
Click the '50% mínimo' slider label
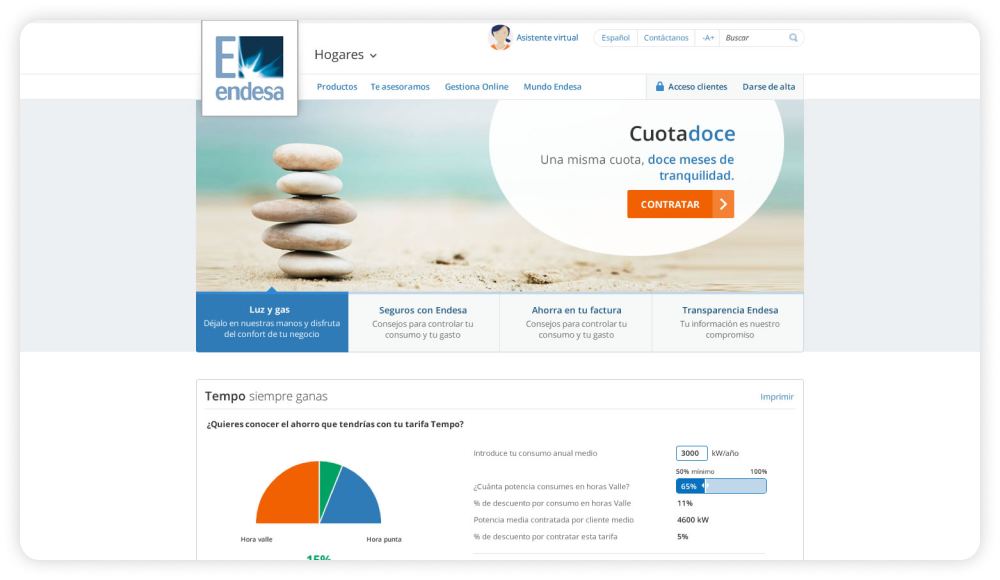tap(695, 472)
